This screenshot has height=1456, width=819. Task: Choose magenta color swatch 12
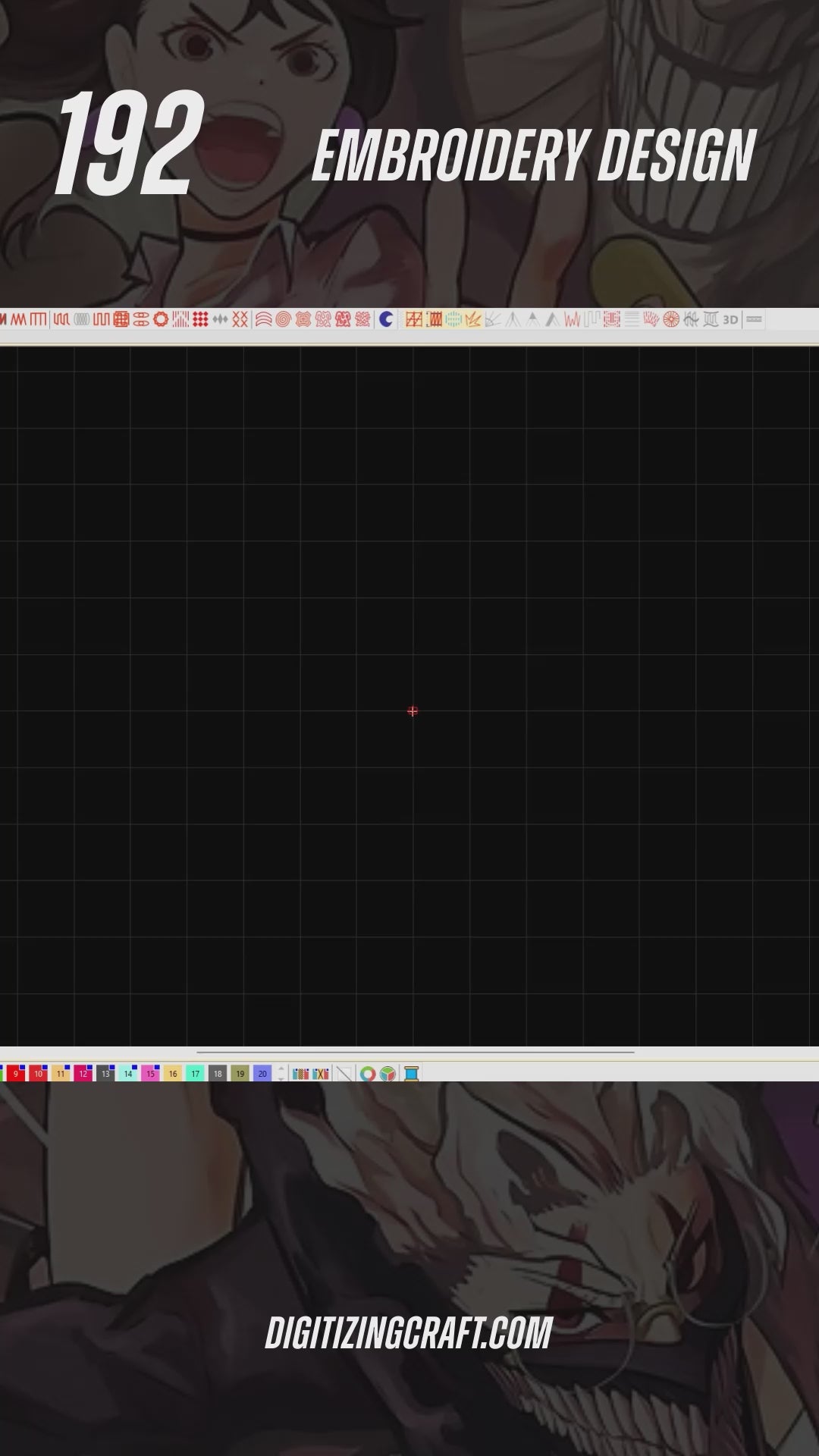tap(83, 1074)
